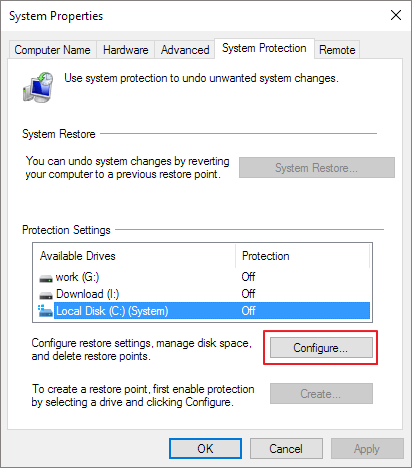The image size is (412, 468).
Task: Select the System Protection tab
Action: point(264,49)
